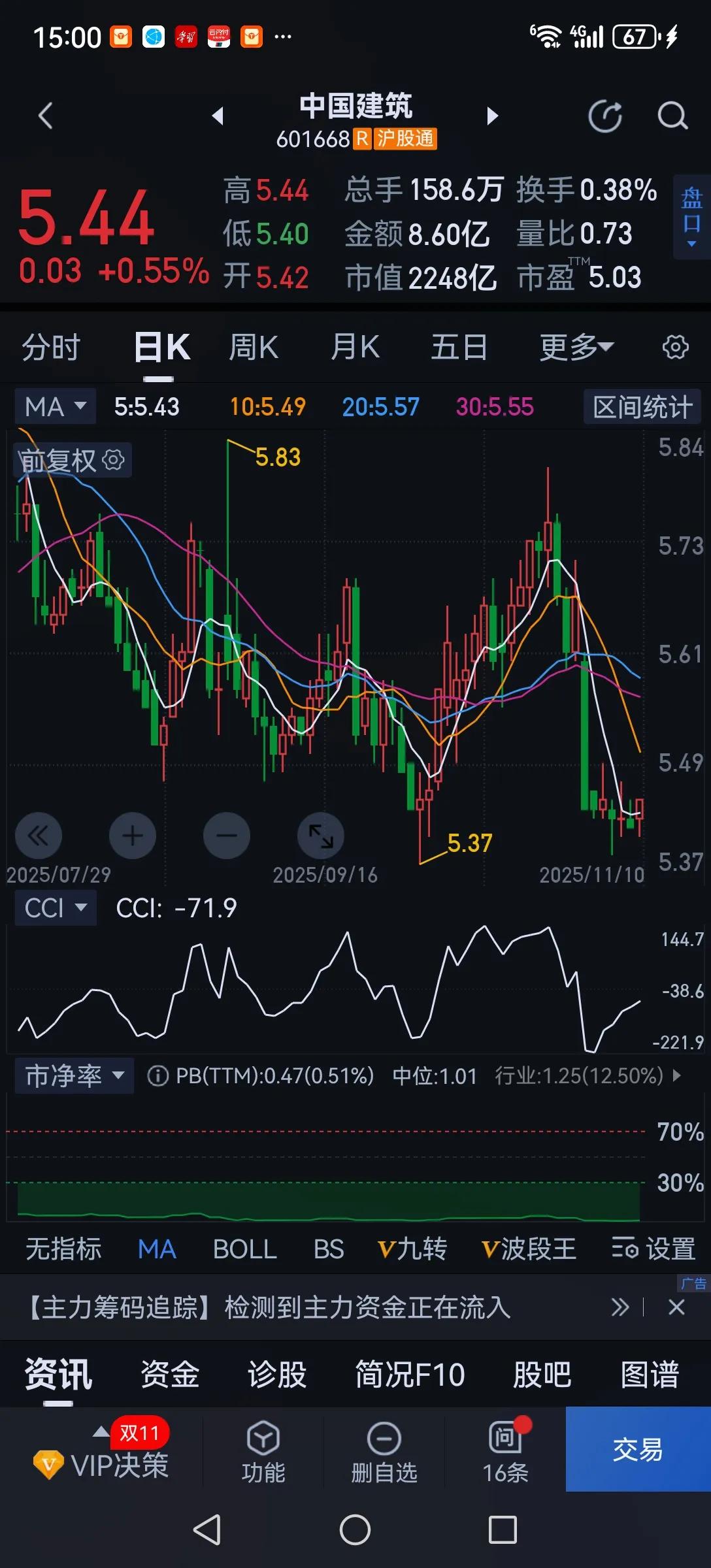Tap the blue 交易 button

coord(638,1449)
